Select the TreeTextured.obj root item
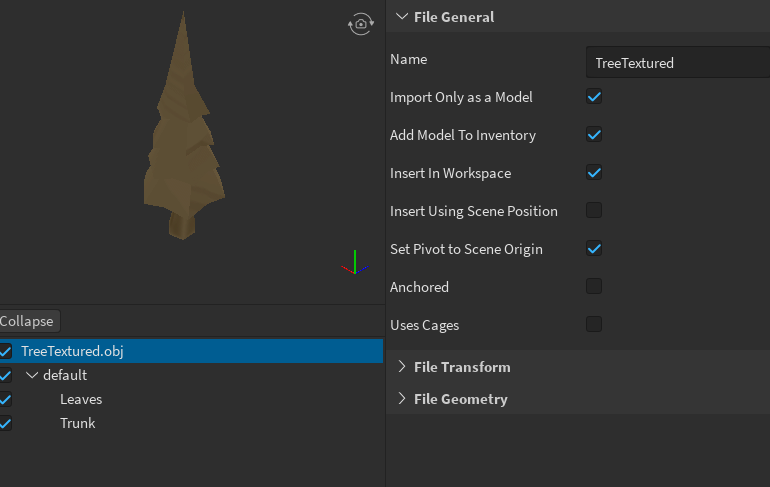The width and height of the screenshot is (770, 487). point(72,351)
